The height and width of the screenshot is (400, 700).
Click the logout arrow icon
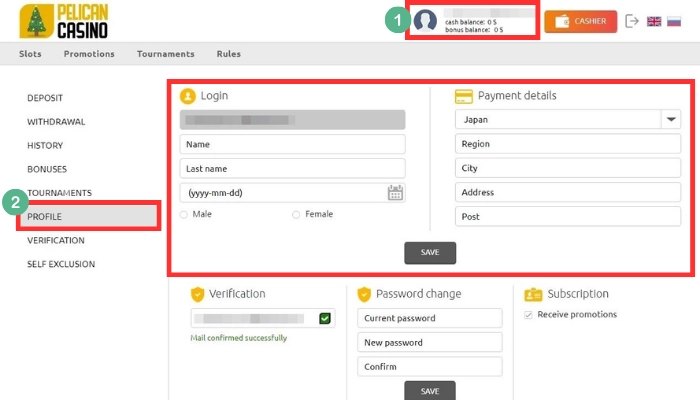pos(632,21)
